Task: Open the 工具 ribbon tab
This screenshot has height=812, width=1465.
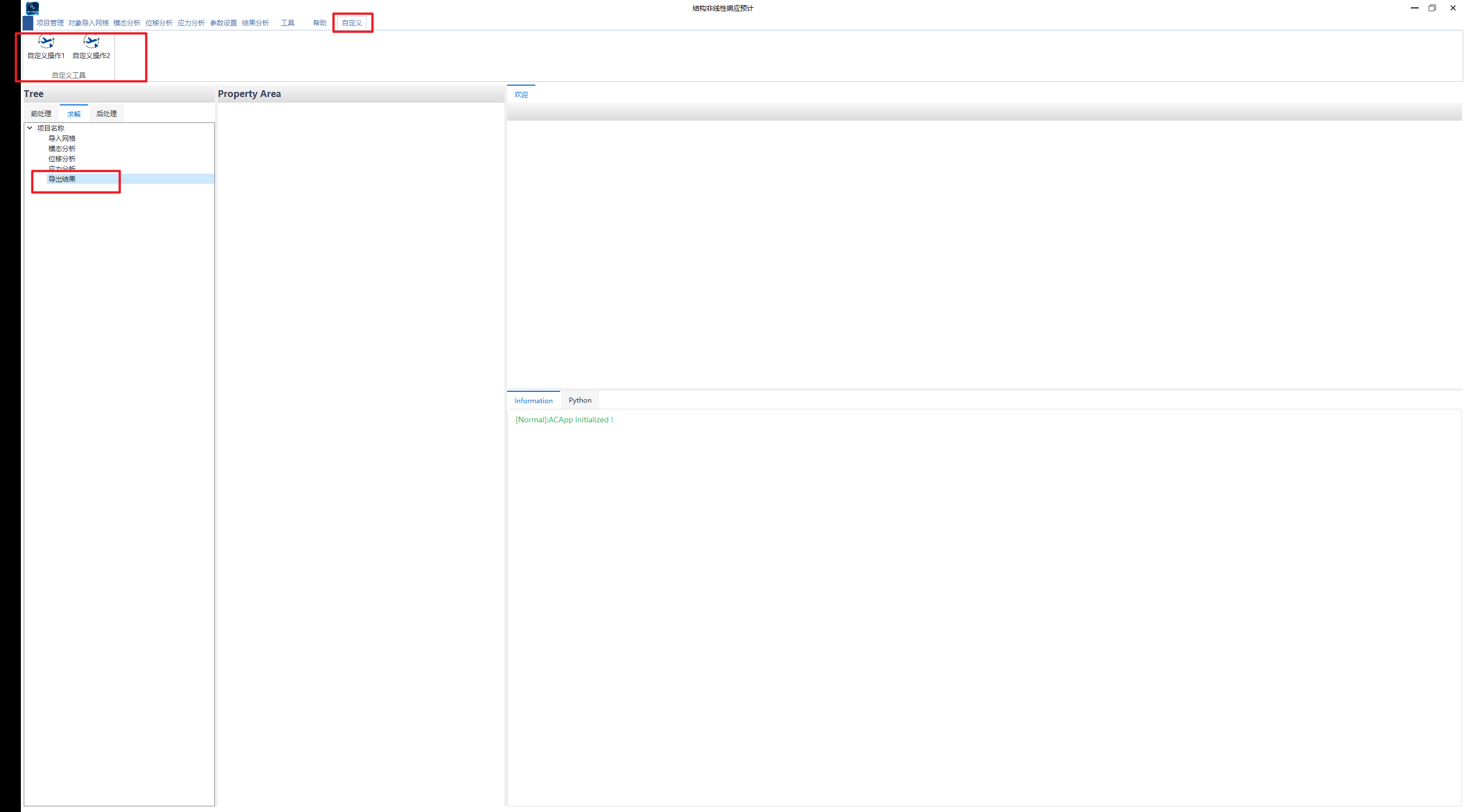Action: click(287, 23)
